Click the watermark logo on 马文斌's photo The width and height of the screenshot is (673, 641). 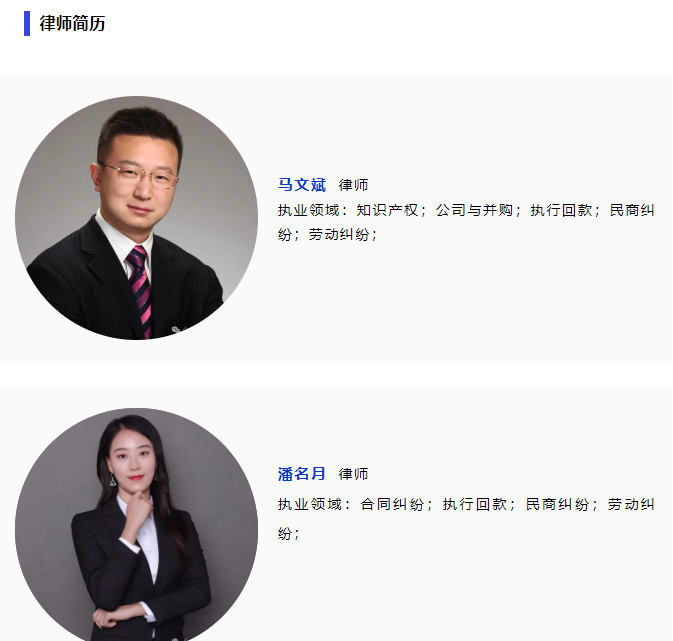tap(176, 330)
